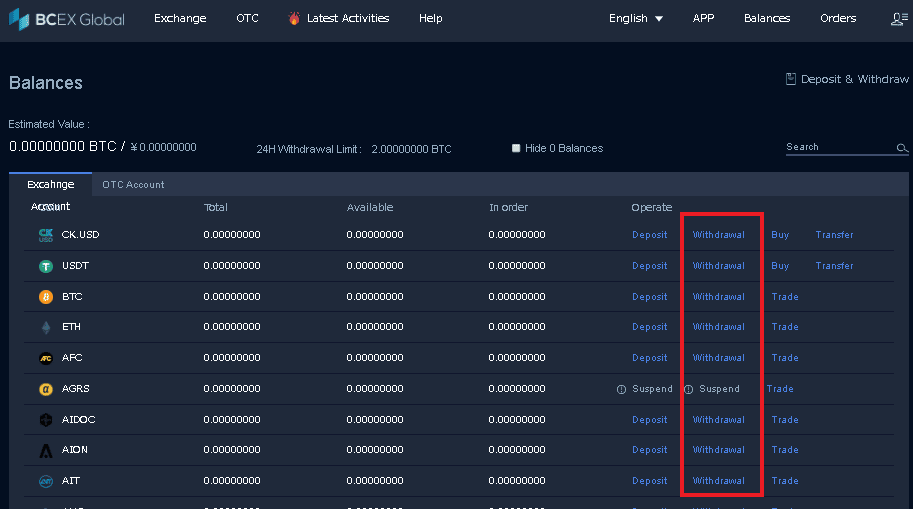Click Buy for USDT
Screen dimensions: 913x509
pos(780,266)
